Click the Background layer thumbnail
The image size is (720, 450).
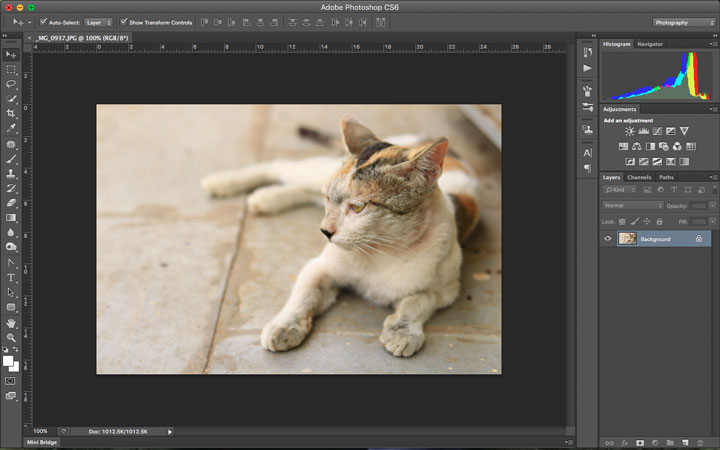[627, 239]
